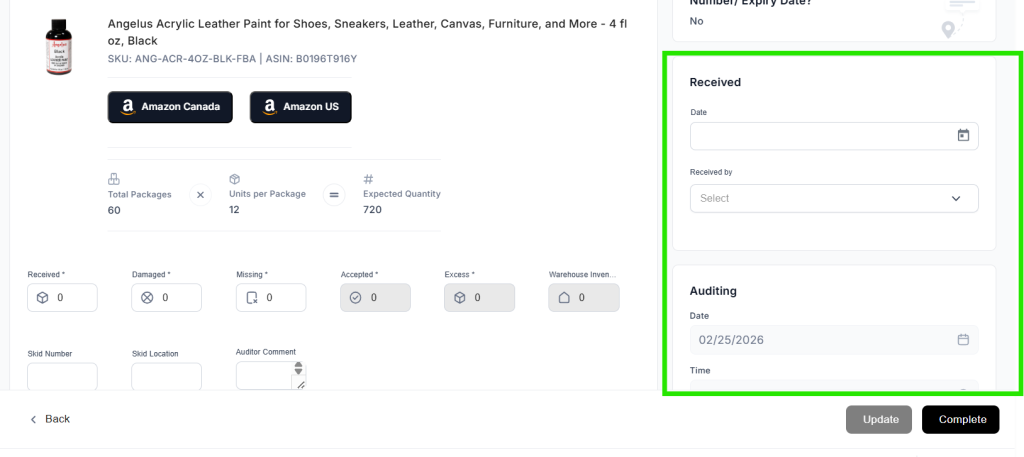Click the Damaged quantity input field
The image size is (1024, 457).
167,298
